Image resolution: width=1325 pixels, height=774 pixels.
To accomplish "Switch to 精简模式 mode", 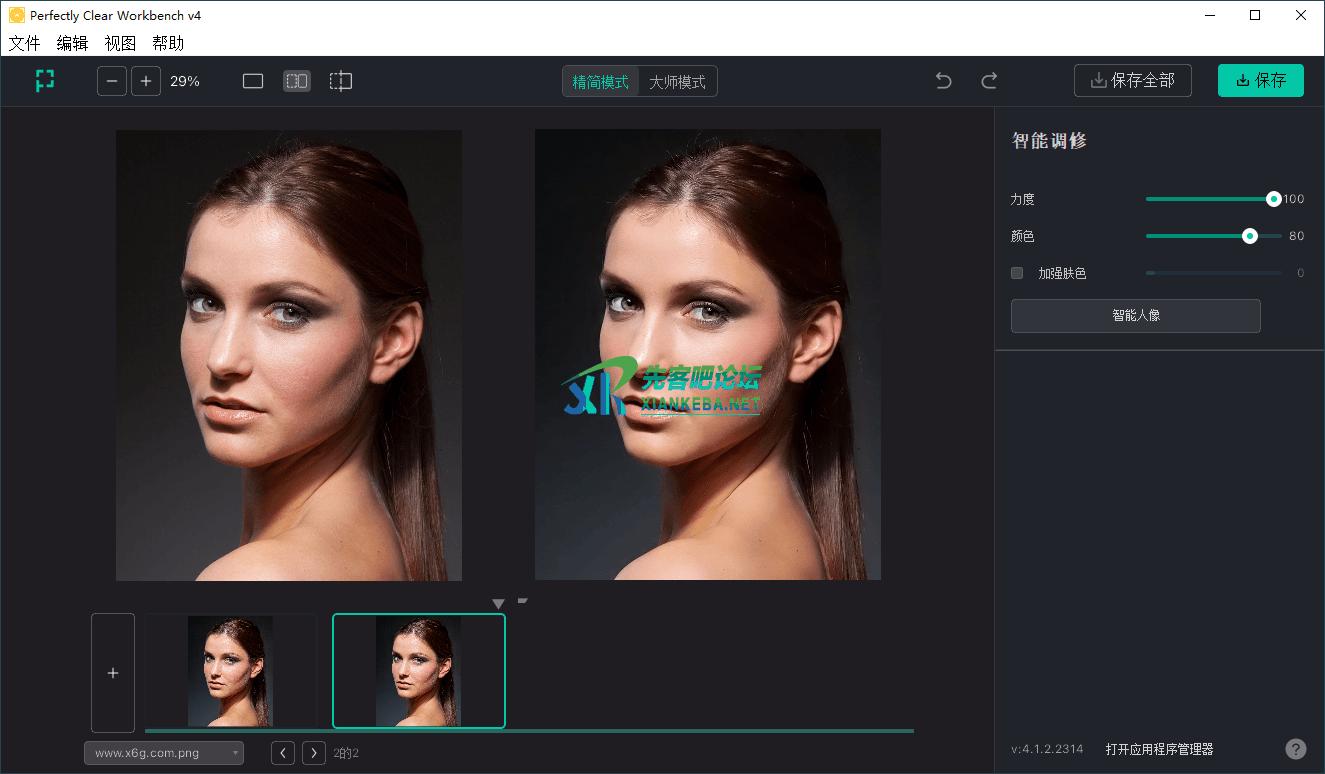I will coord(600,82).
